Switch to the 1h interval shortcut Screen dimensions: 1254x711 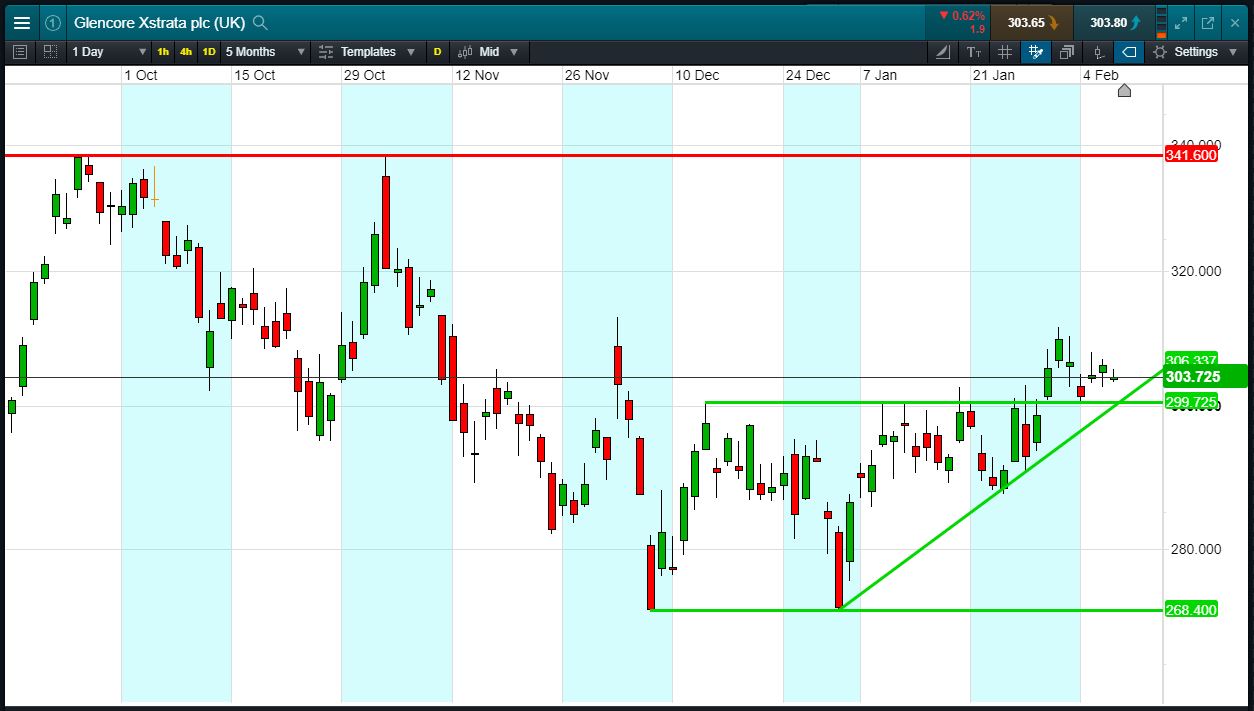click(163, 51)
